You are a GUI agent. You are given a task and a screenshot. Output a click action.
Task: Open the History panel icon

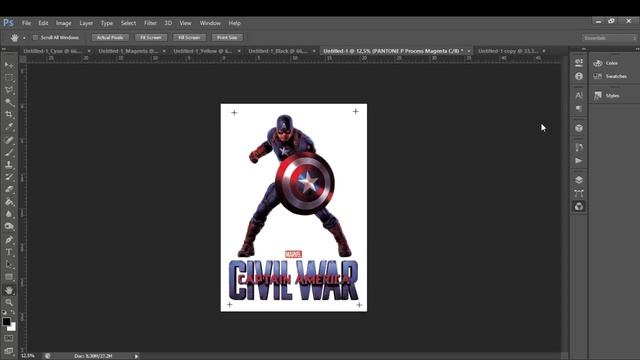coord(579,147)
